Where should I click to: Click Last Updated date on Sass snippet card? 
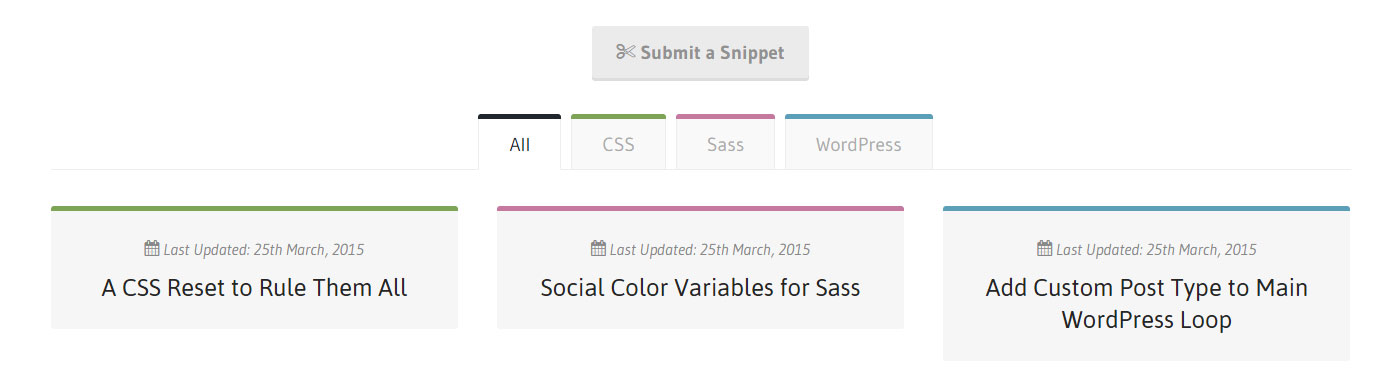[x=710, y=250]
